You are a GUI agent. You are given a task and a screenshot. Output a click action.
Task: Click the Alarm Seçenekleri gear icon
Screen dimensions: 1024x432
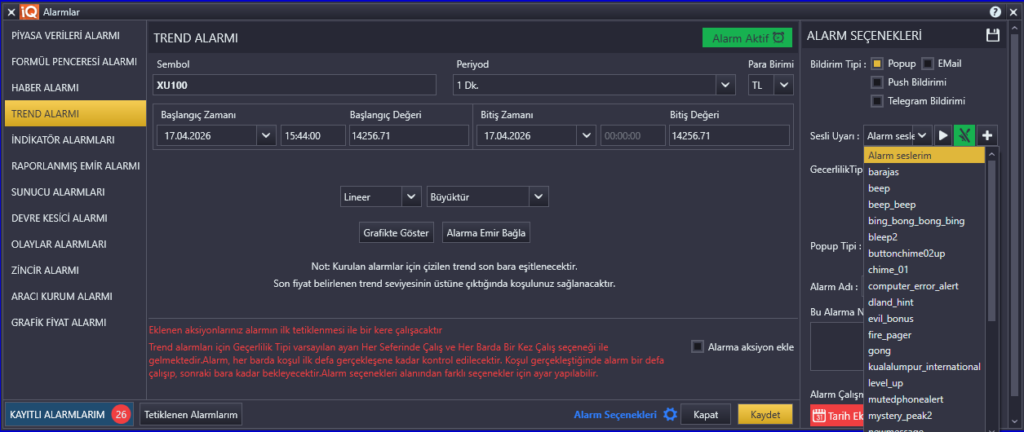tap(671, 414)
